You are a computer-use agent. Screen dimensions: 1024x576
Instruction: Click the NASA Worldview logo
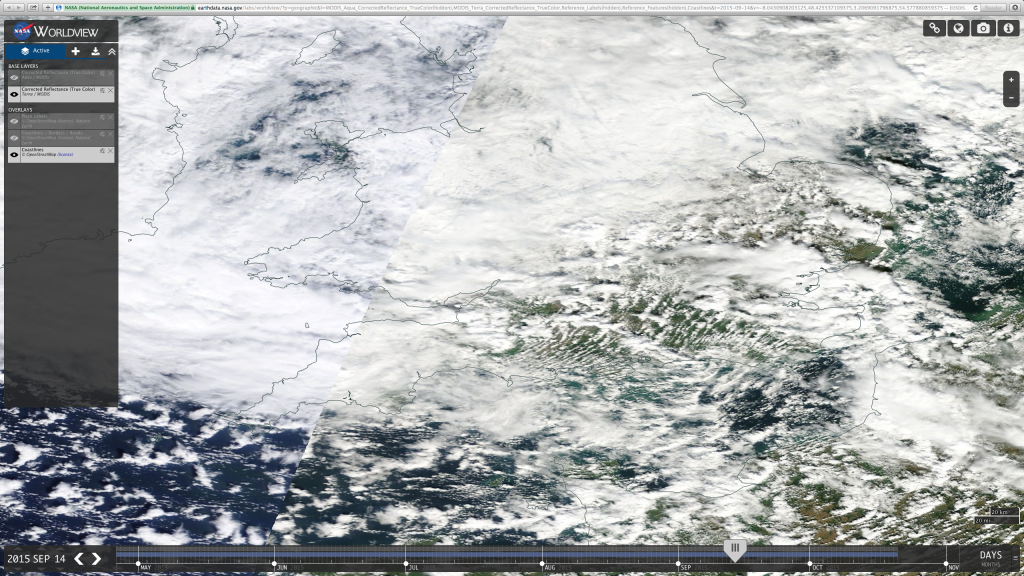56,31
